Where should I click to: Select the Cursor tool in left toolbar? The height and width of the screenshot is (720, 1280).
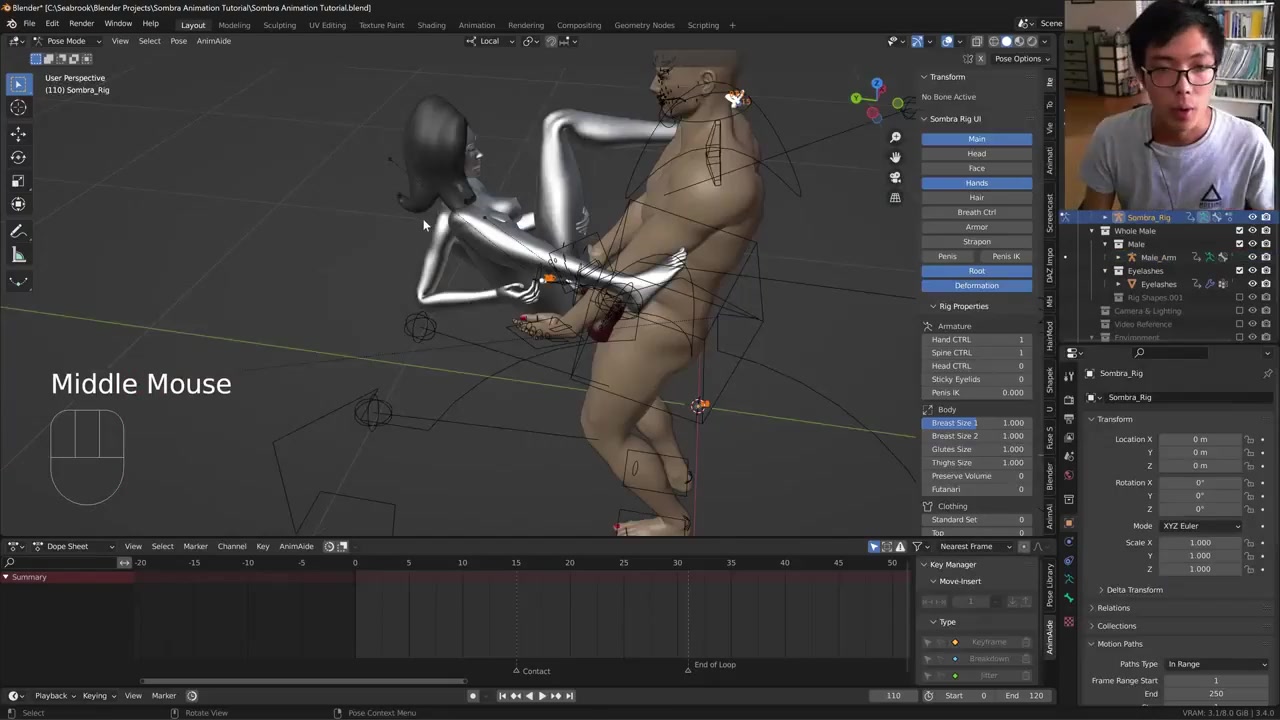point(18,108)
